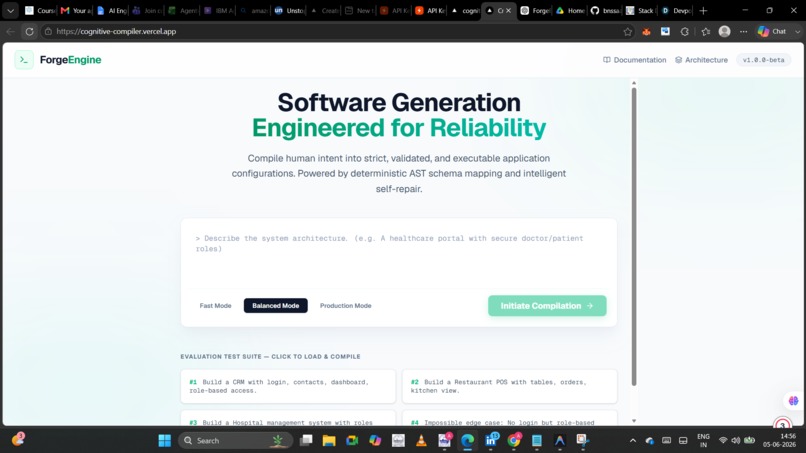Select Balanced Mode
This screenshot has width=806, height=453.
coord(276,305)
